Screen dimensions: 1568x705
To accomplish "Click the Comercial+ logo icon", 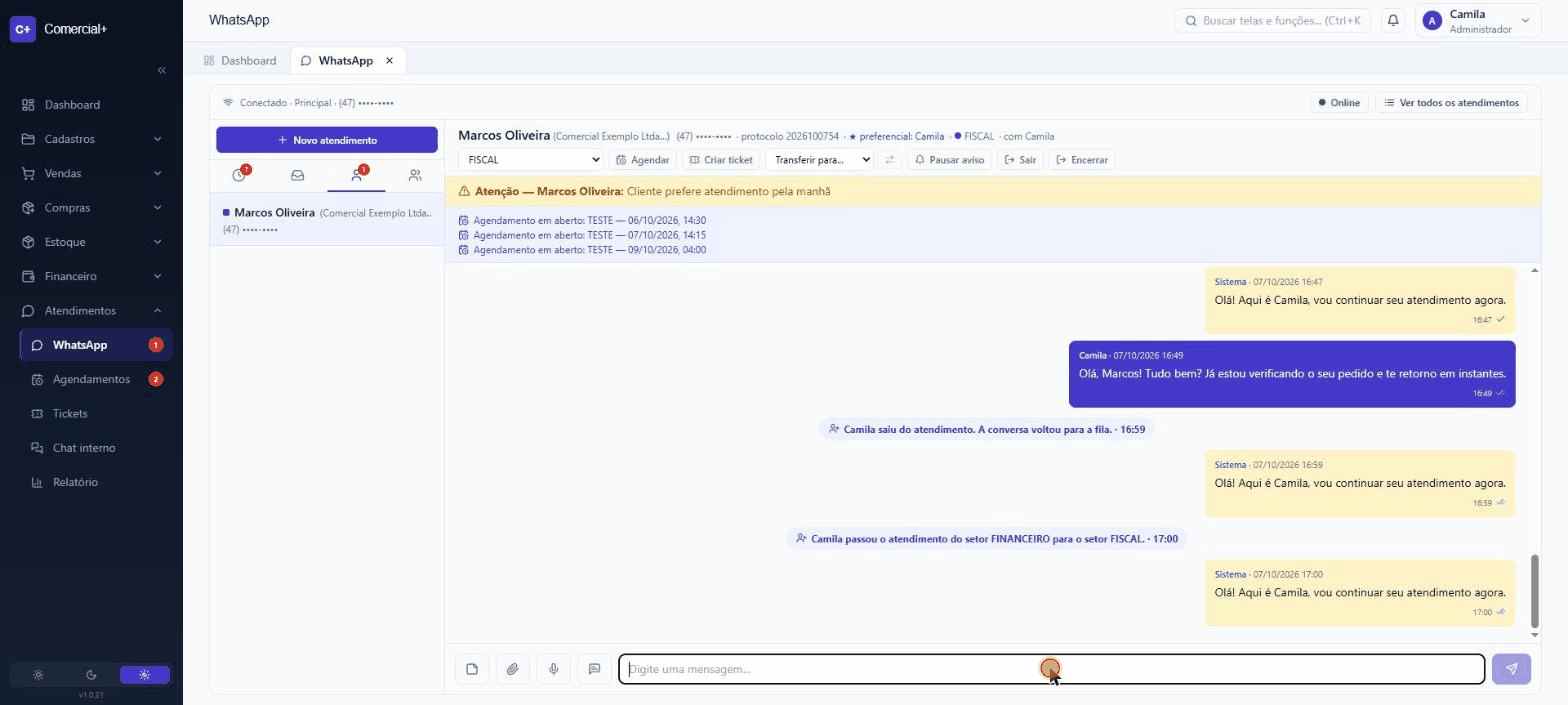I will pyautogui.click(x=22, y=29).
